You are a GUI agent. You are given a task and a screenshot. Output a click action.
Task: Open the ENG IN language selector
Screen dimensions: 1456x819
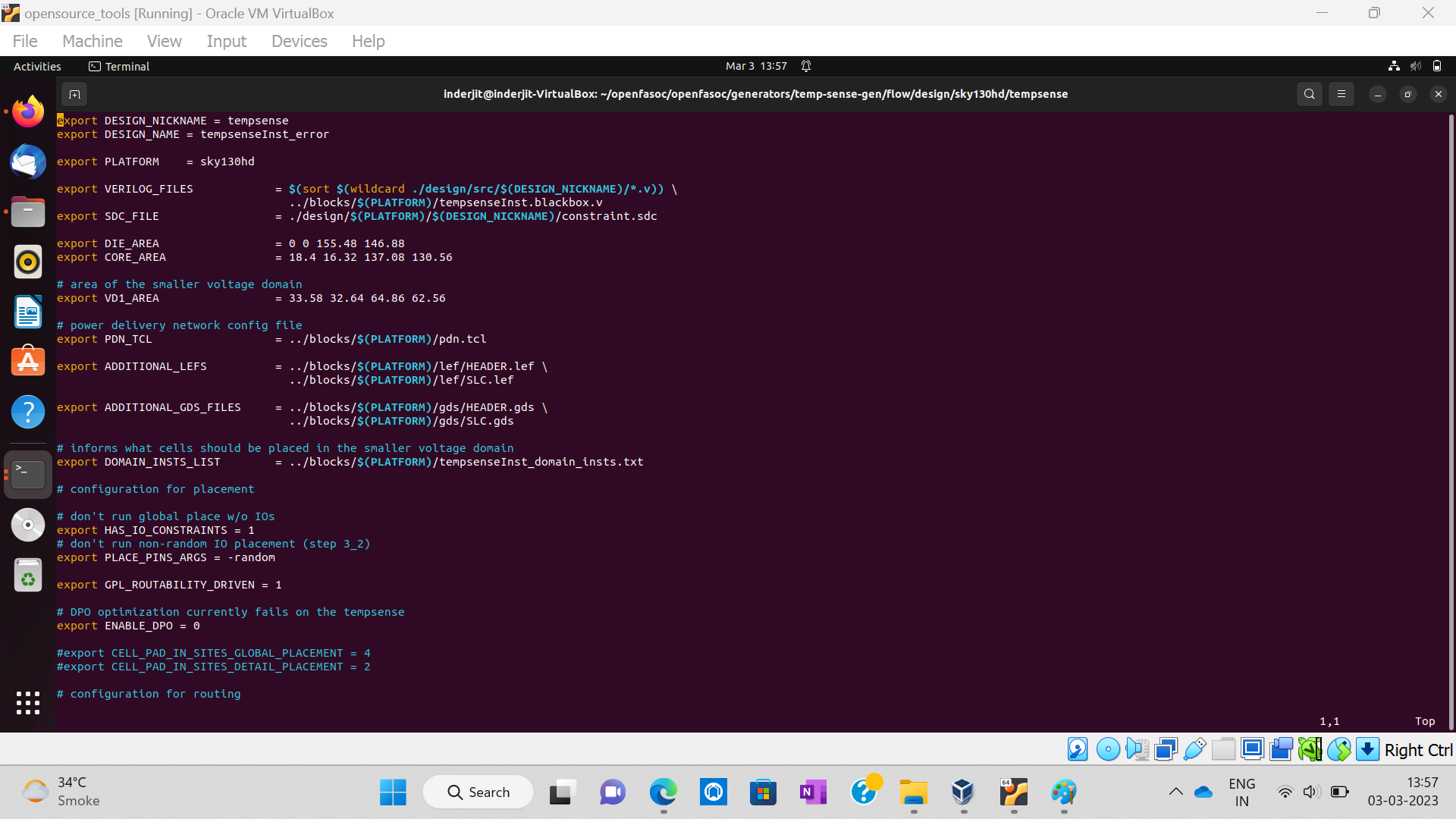click(x=1242, y=791)
